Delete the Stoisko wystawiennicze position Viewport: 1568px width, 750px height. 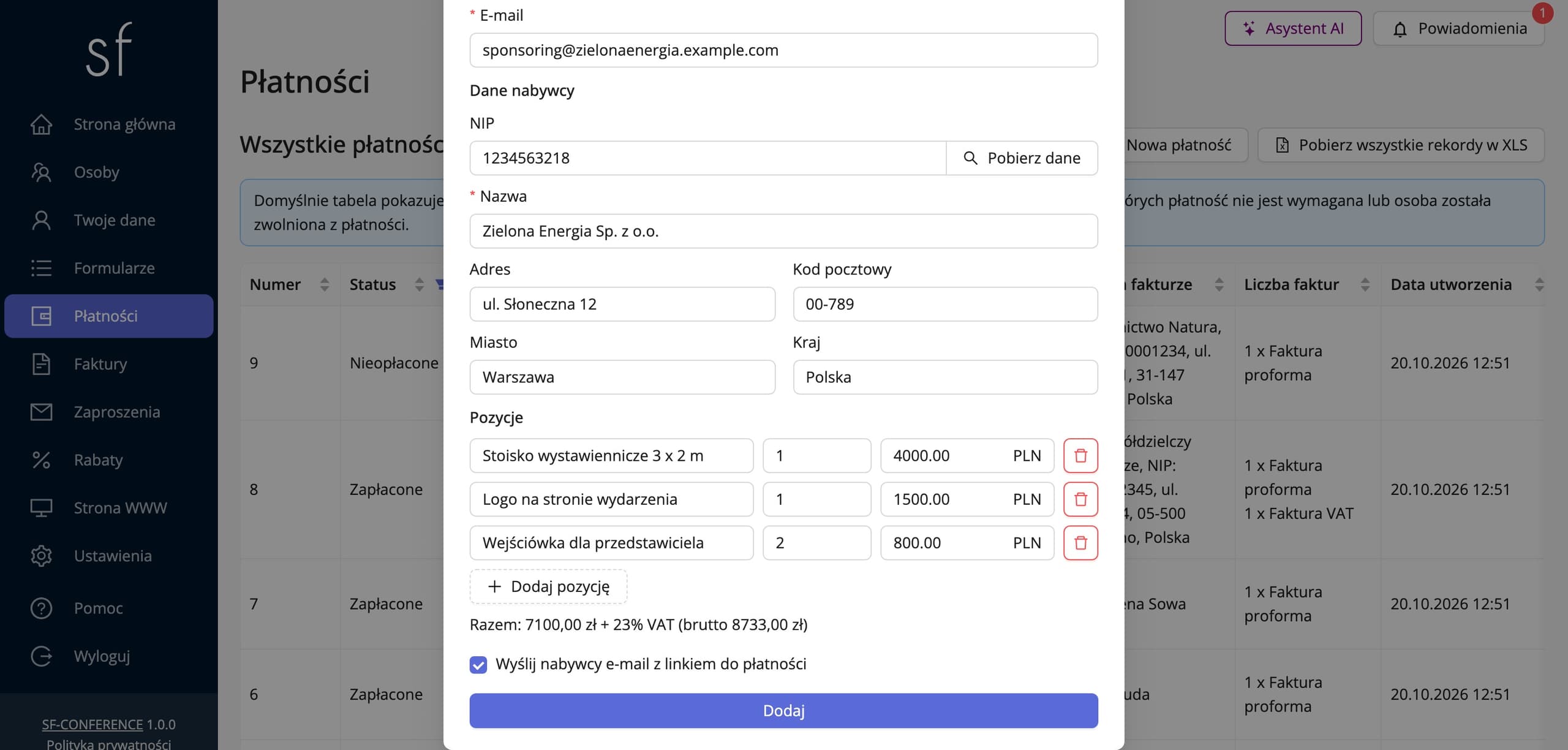tap(1080, 455)
